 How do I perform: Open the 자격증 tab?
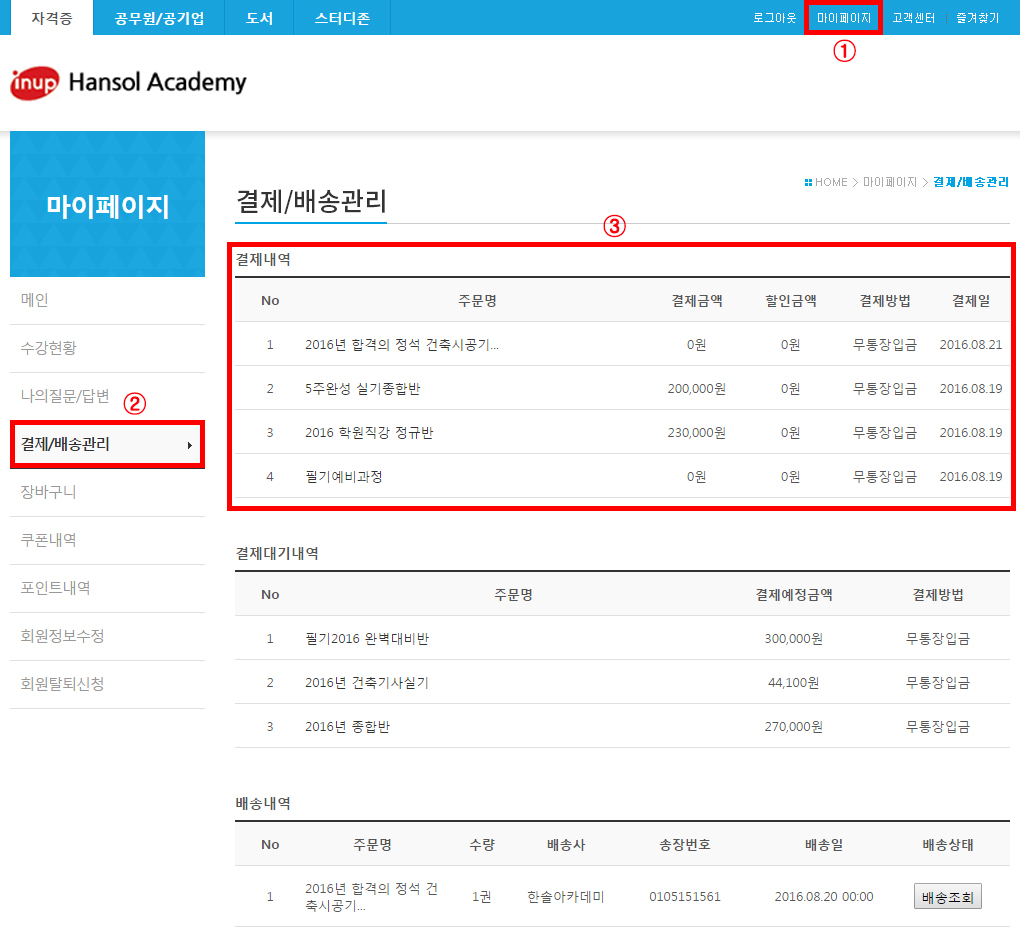pyautogui.click(x=52, y=18)
